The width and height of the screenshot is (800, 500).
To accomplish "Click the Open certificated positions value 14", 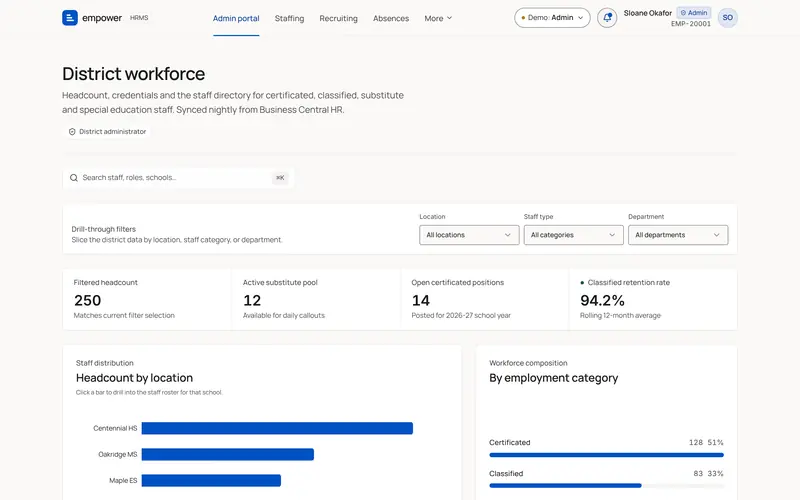I will [421, 301].
